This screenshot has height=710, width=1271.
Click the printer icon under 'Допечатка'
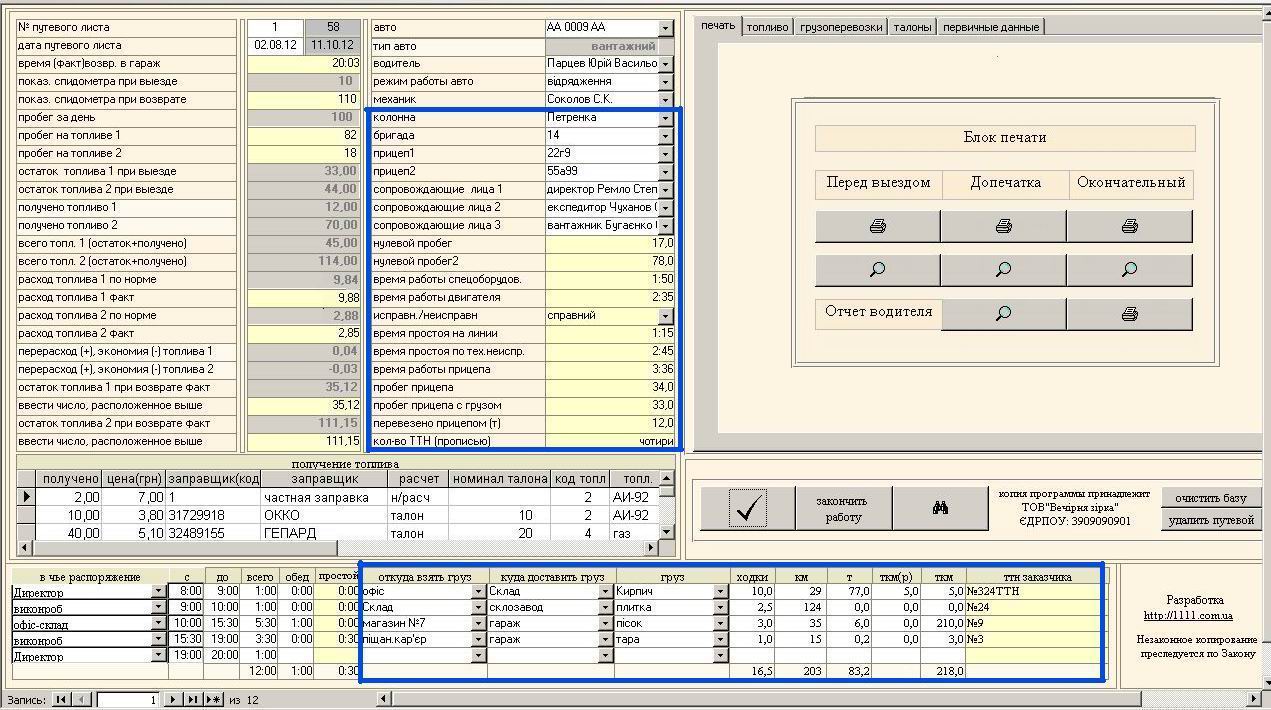(x=1003, y=226)
